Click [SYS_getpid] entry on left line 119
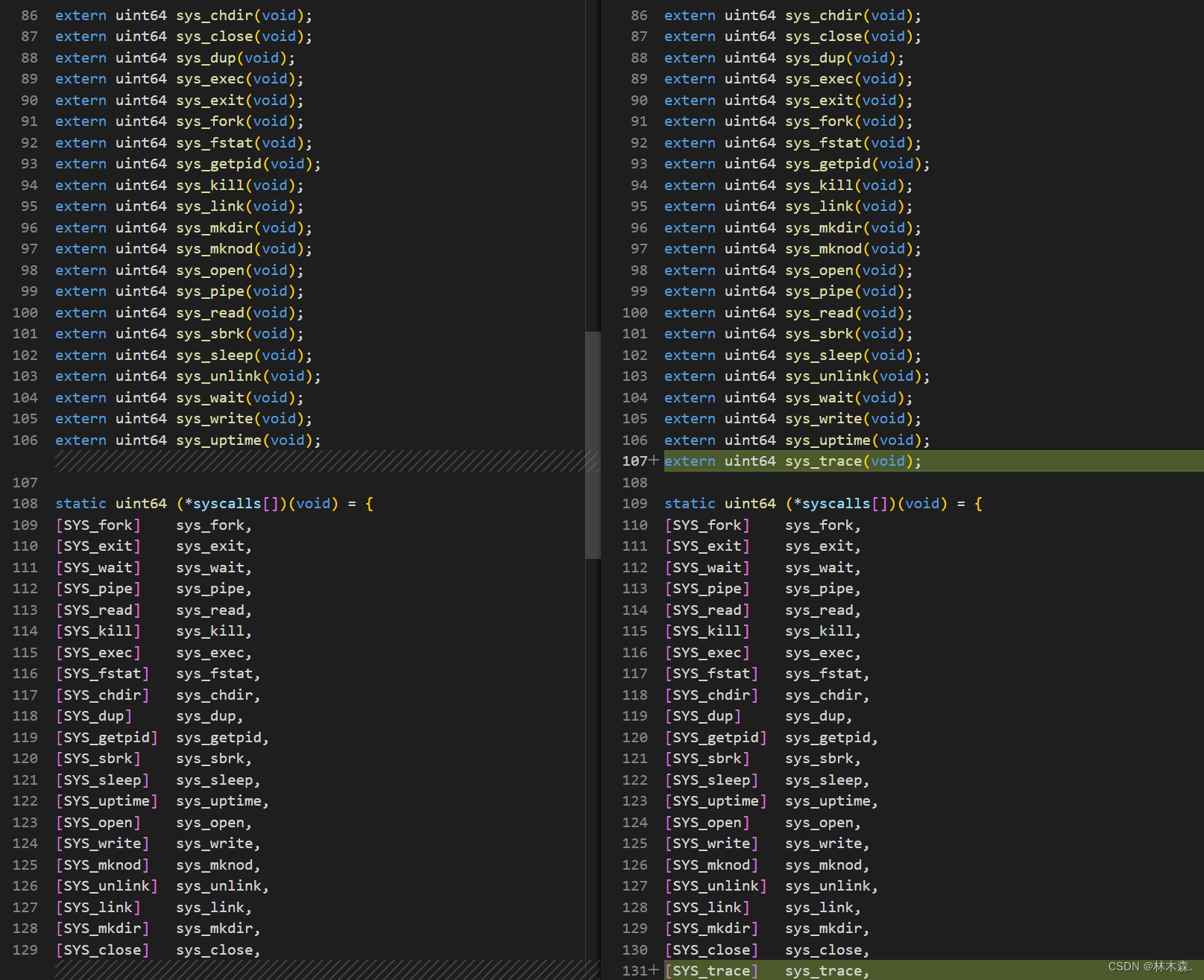 point(162,738)
